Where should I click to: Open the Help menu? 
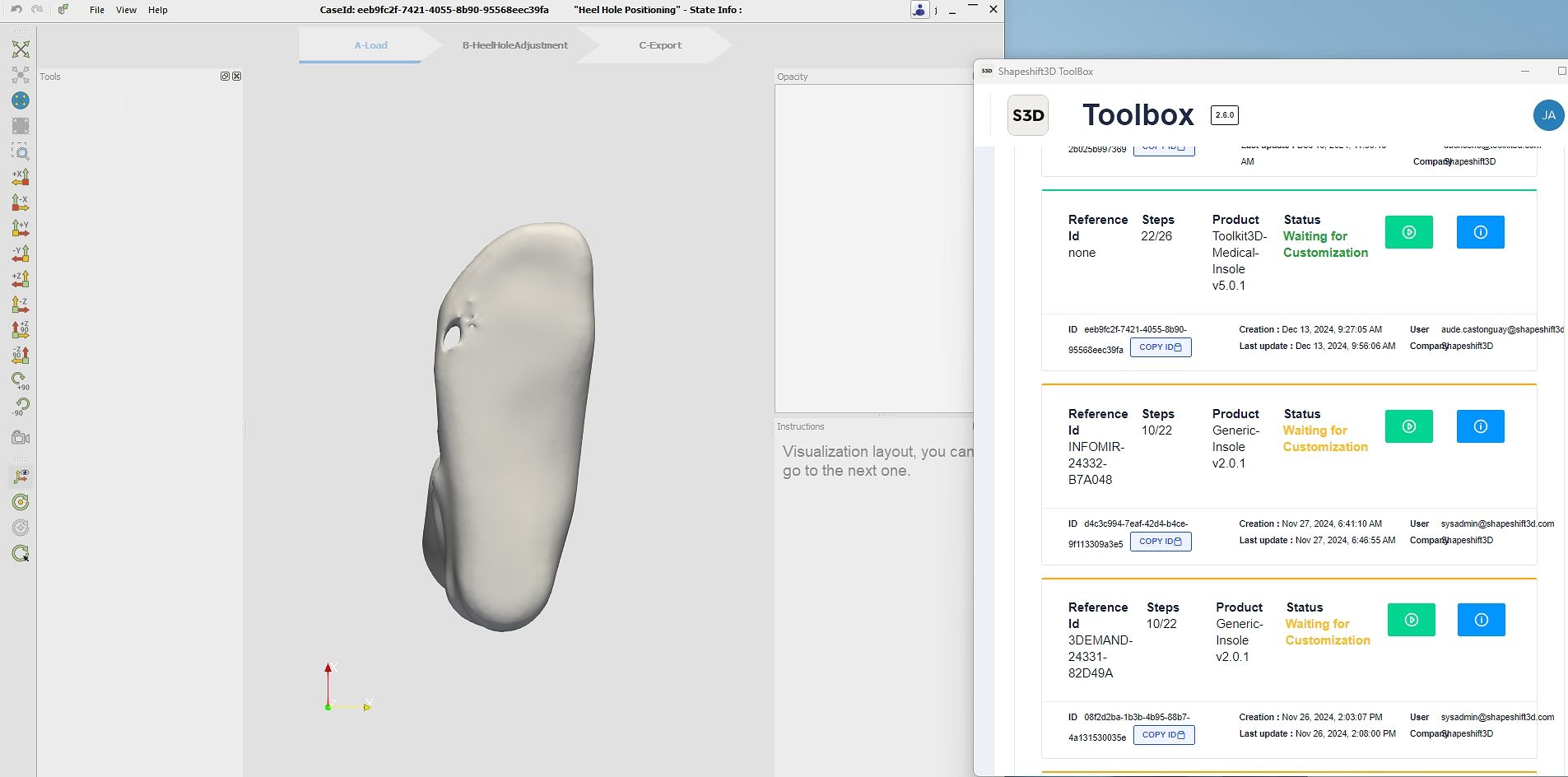(158, 10)
